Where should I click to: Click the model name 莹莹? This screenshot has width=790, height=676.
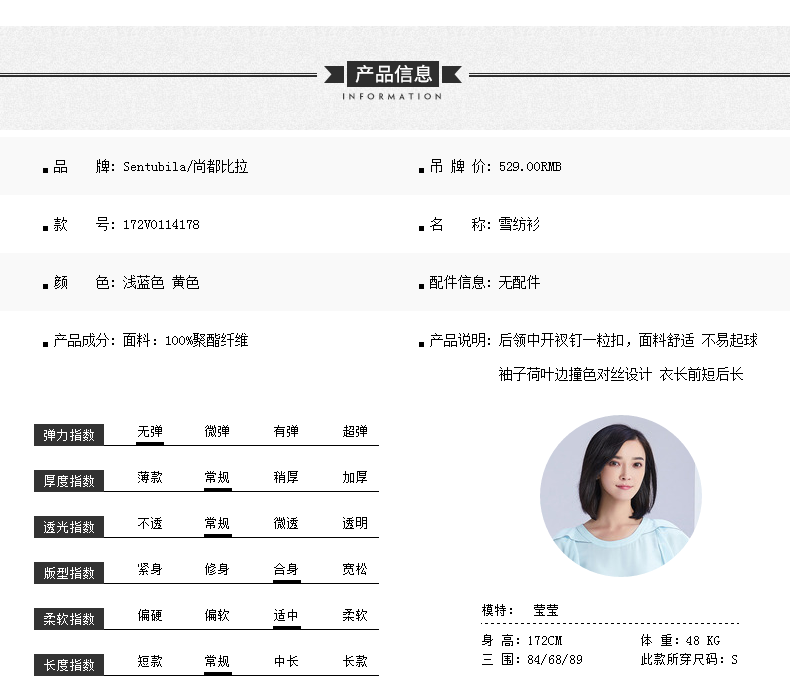(x=546, y=610)
